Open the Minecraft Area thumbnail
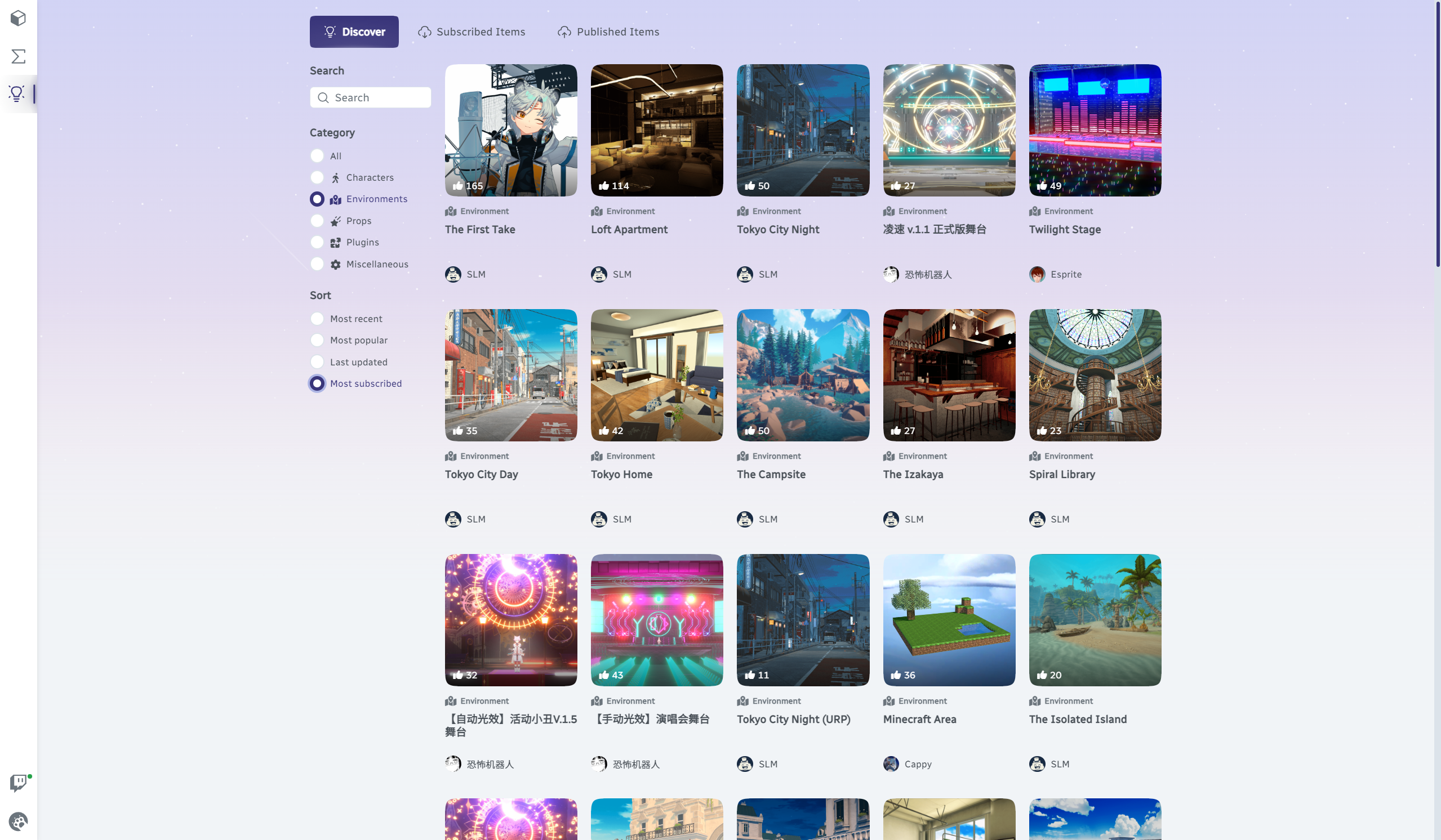The image size is (1441, 840). (x=949, y=619)
